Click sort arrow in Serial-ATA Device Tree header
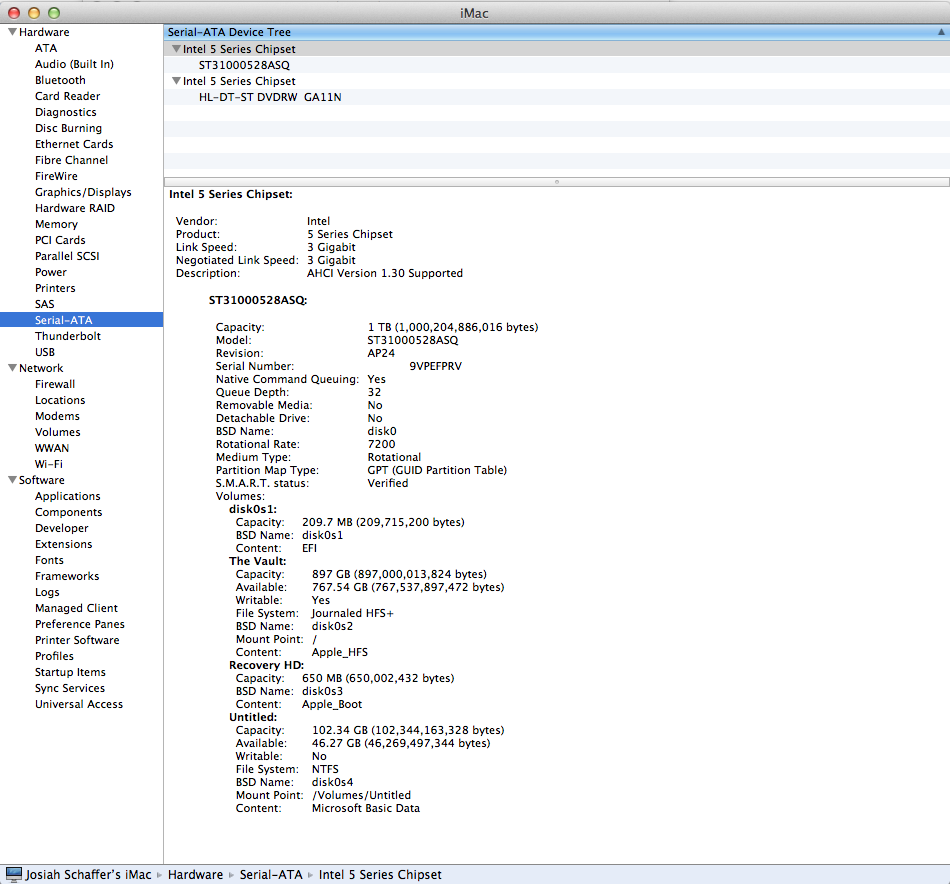The height and width of the screenshot is (884, 950). coord(941,32)
